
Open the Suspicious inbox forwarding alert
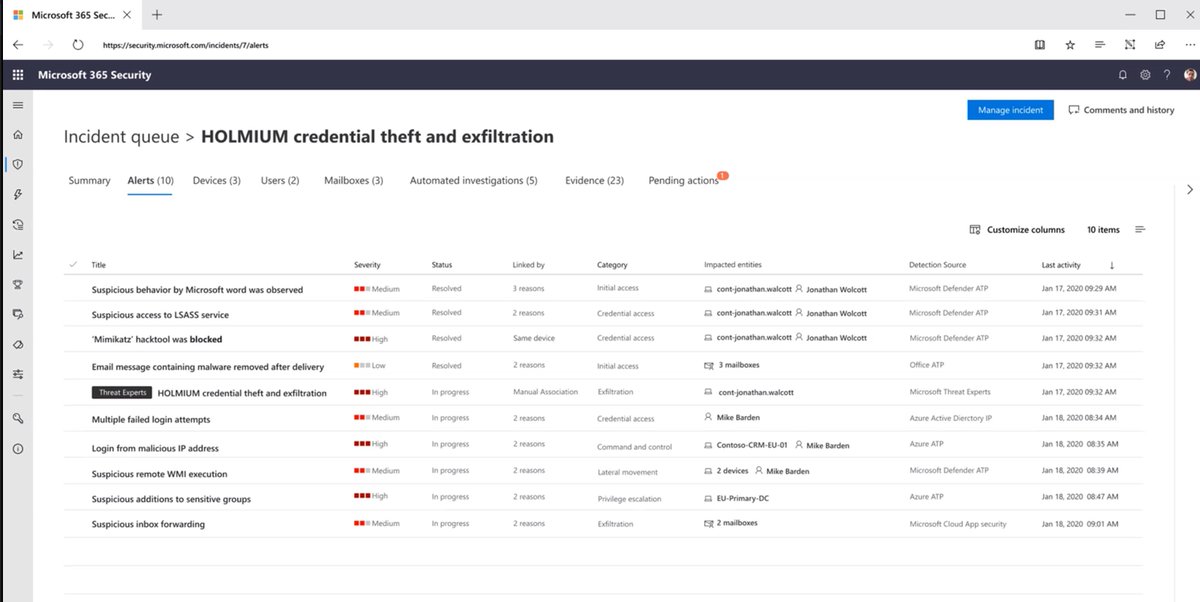click(148, 524)
